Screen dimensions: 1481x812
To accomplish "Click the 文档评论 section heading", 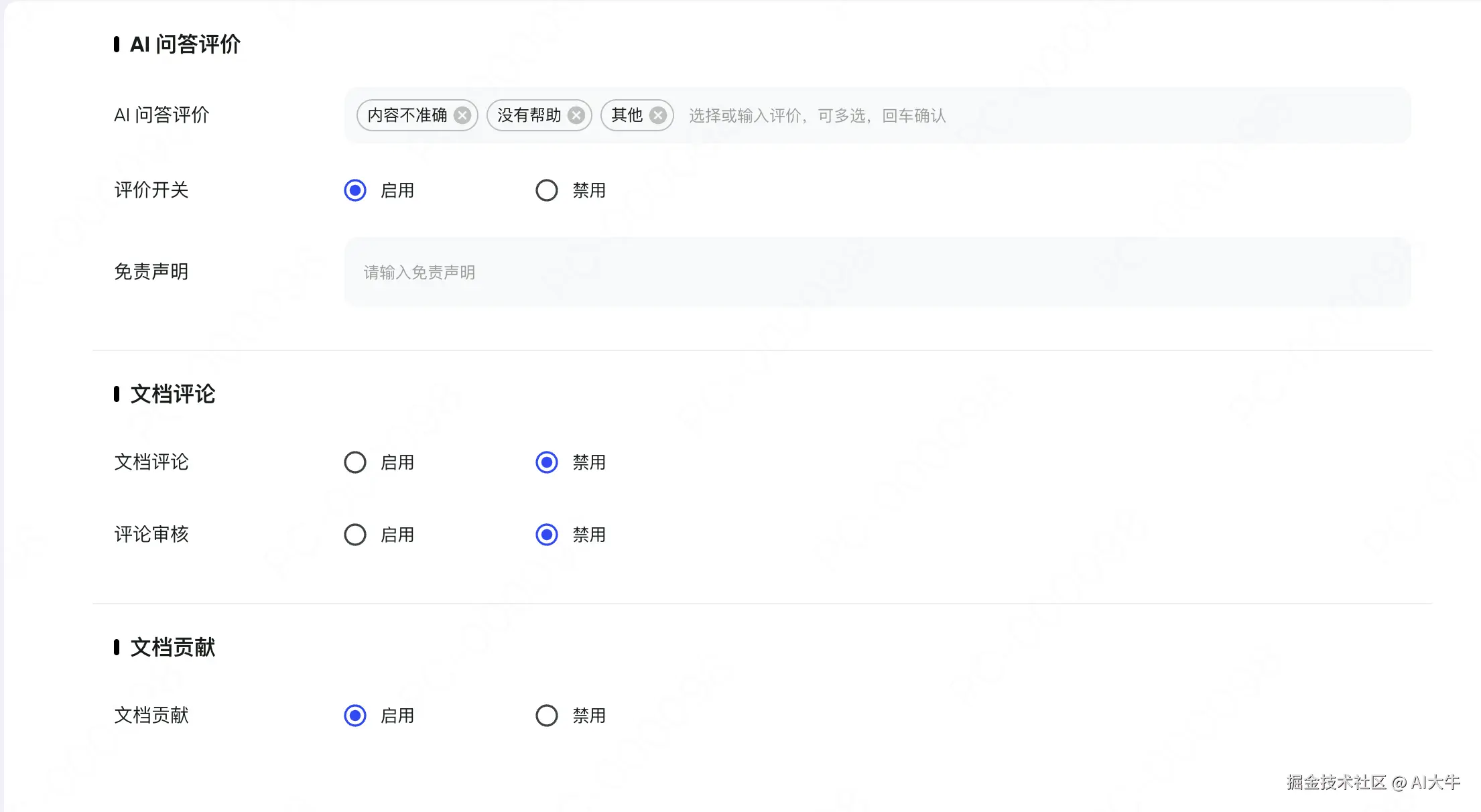I will pos(172,394).
